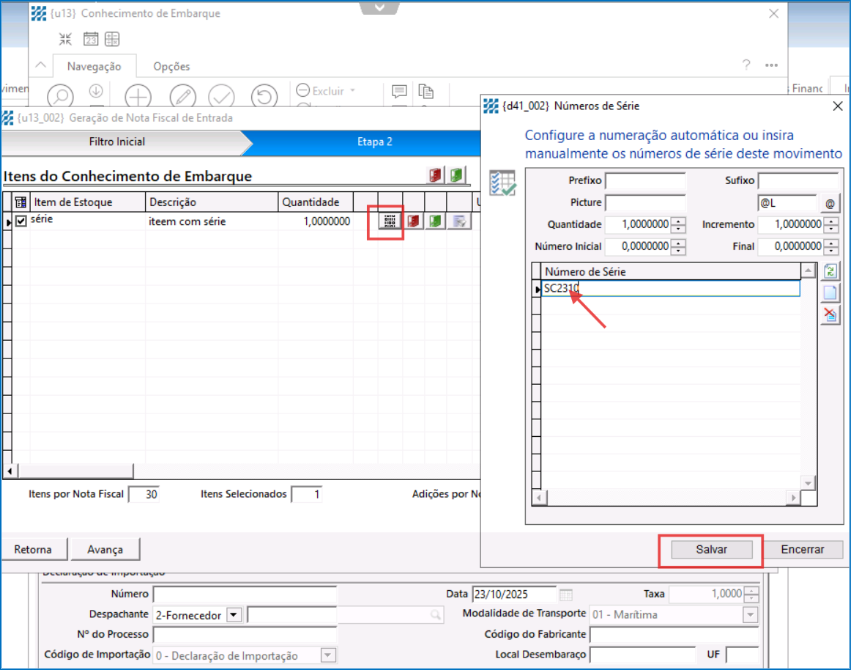
Task: Click delete icon with red X
Action: click(830, 315)
